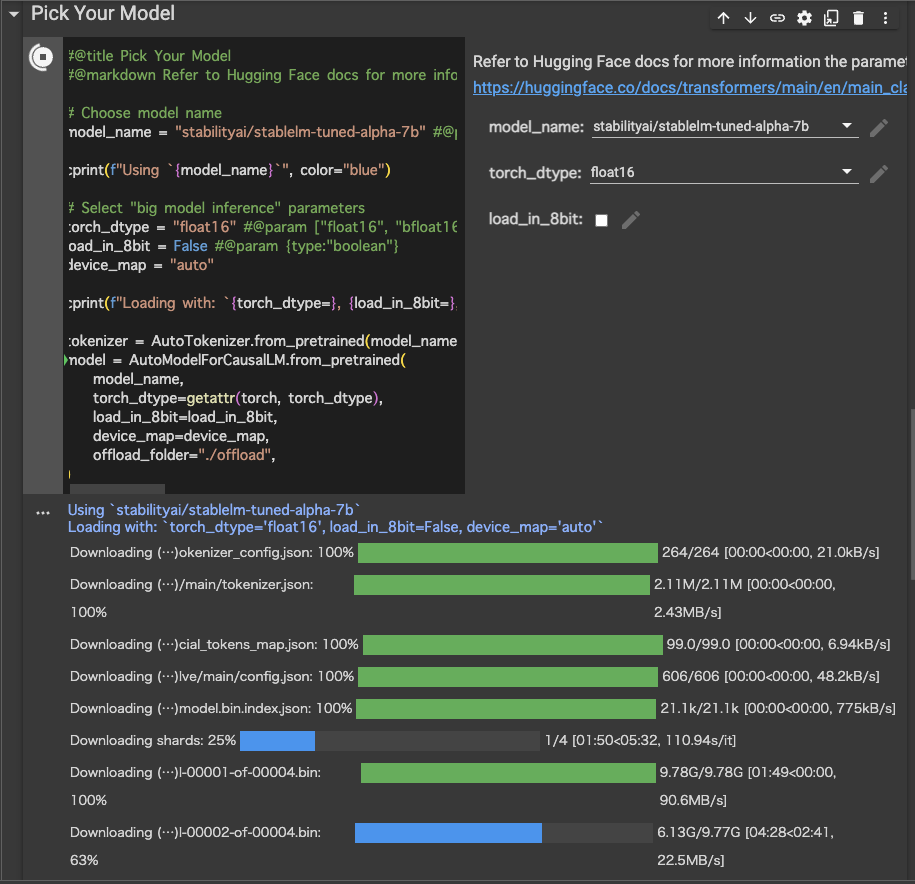Click the torch_dtype form label

point(535,173)
